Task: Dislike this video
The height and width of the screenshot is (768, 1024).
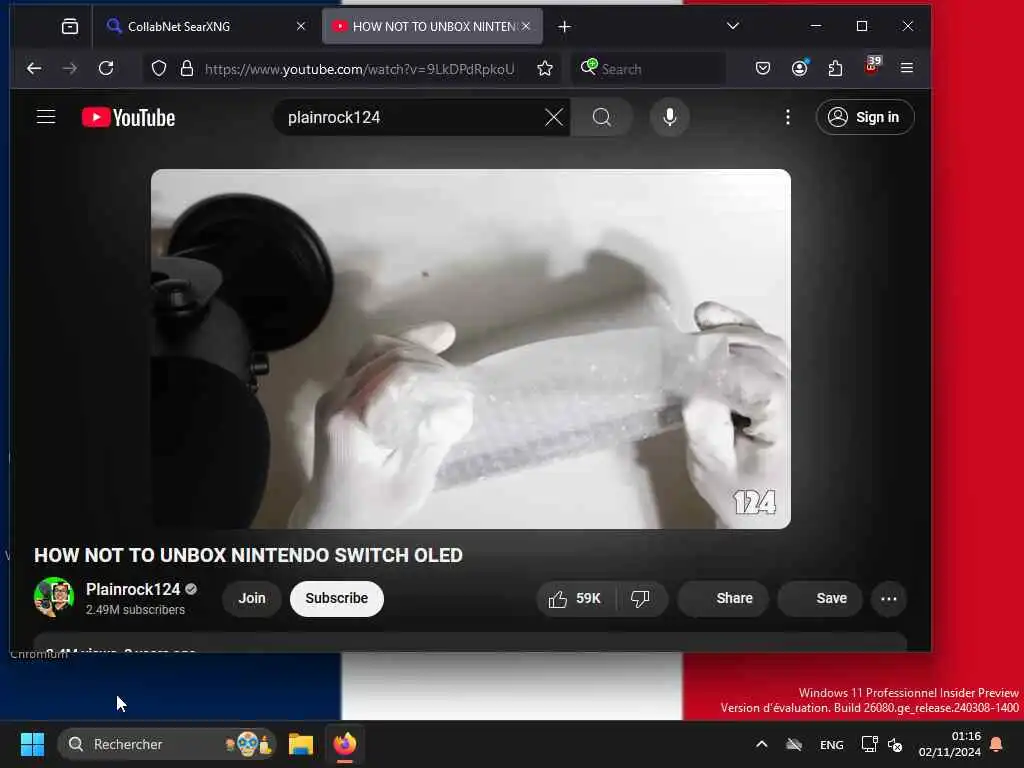Action: coord(641,598)
